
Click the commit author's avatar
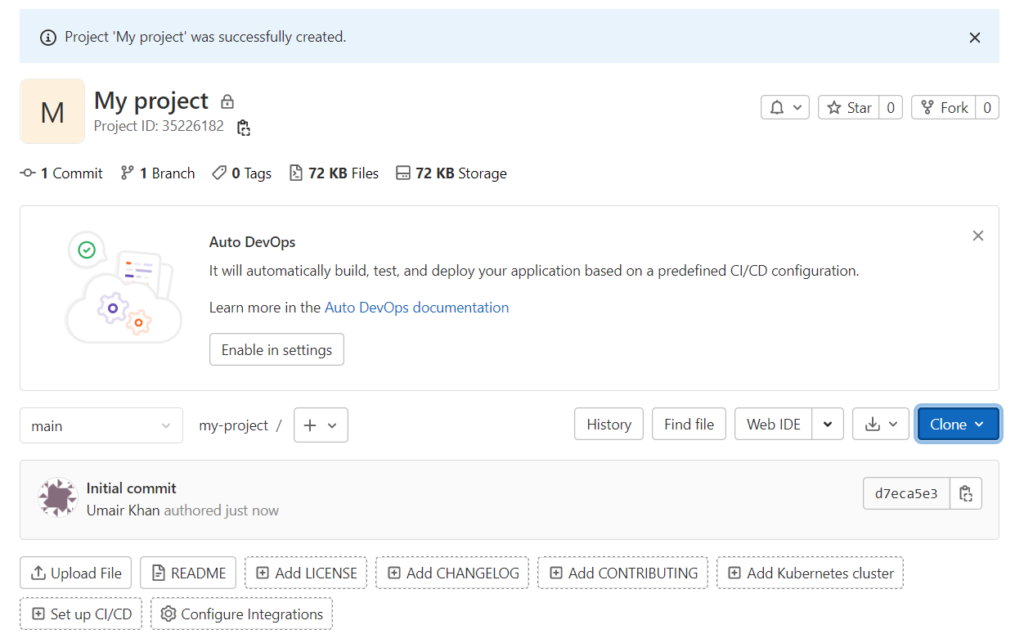coord(57,496)
